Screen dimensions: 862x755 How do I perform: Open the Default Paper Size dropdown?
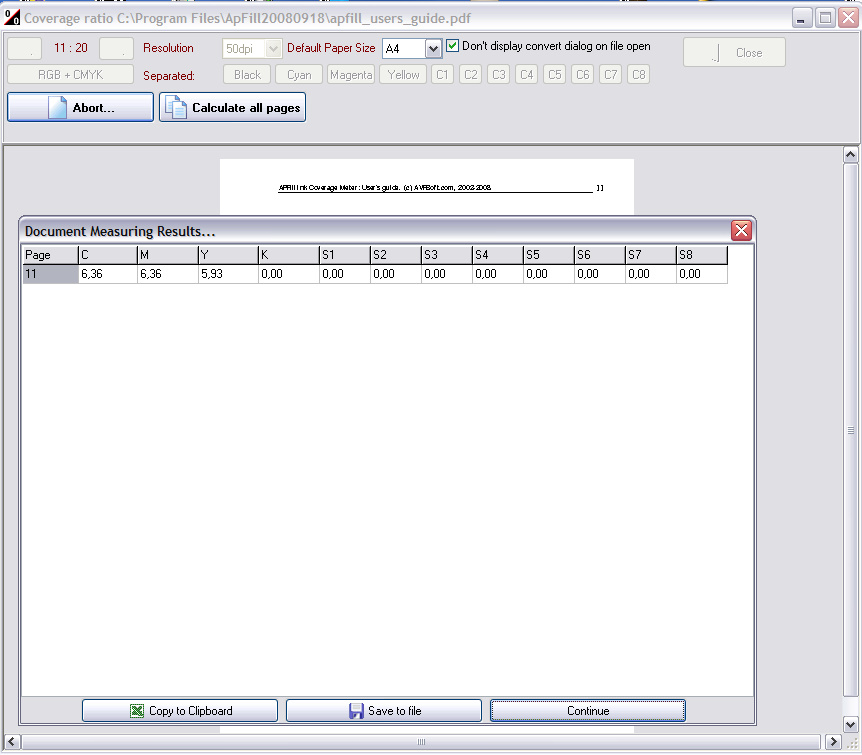click(x=433, y=48)
